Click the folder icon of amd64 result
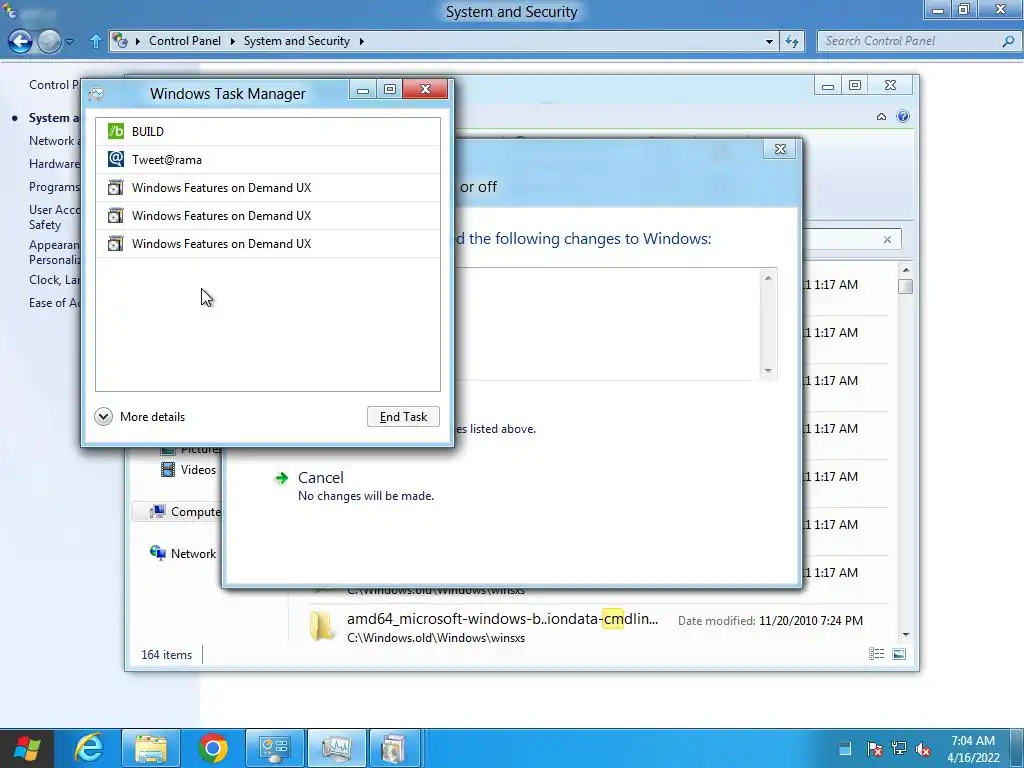 click(x=321, y=626)
